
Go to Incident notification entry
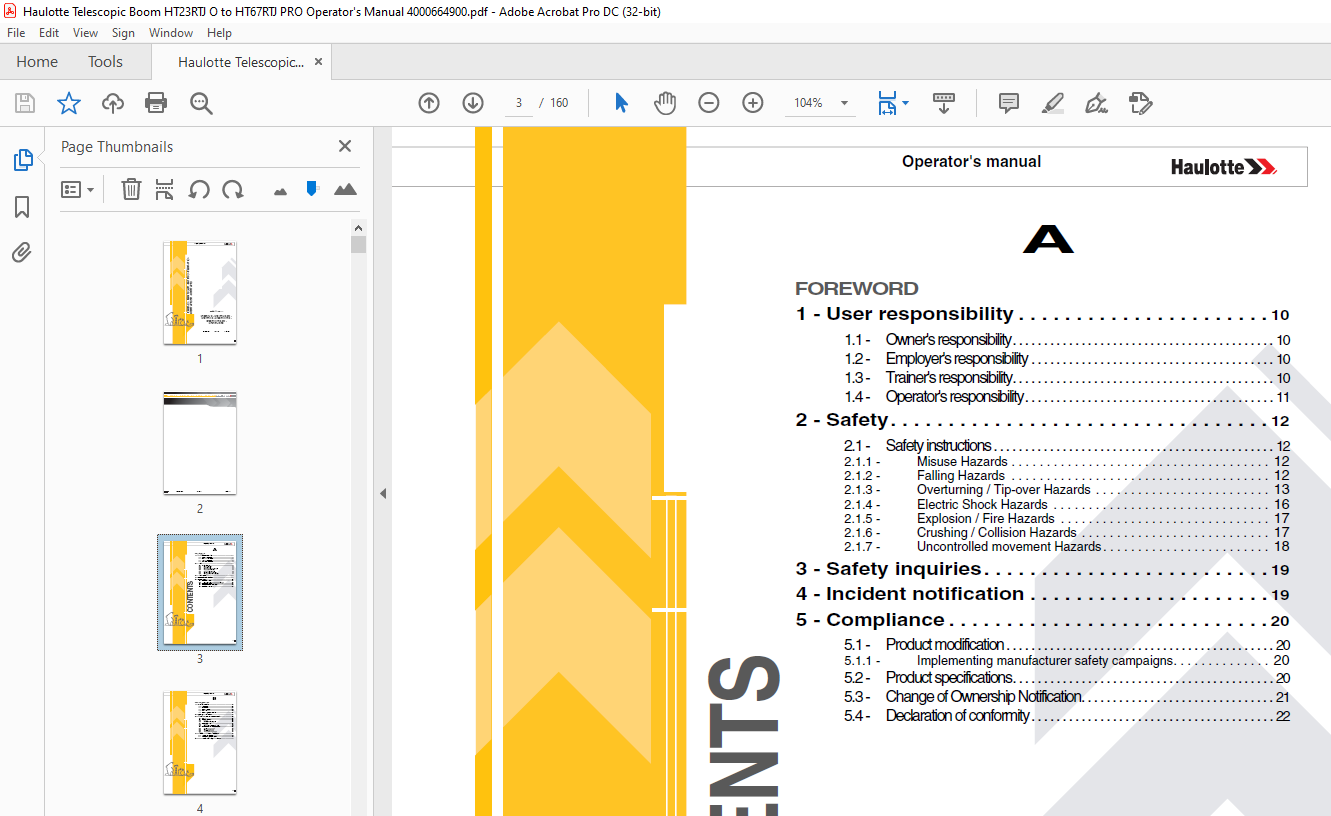click(x=1043, y=594)
